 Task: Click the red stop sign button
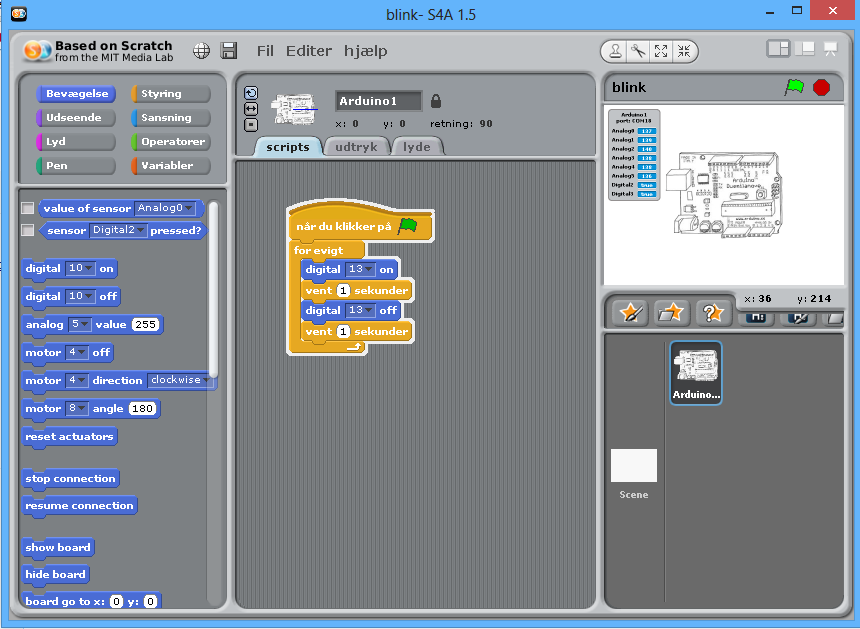click(x=821, y=87)
